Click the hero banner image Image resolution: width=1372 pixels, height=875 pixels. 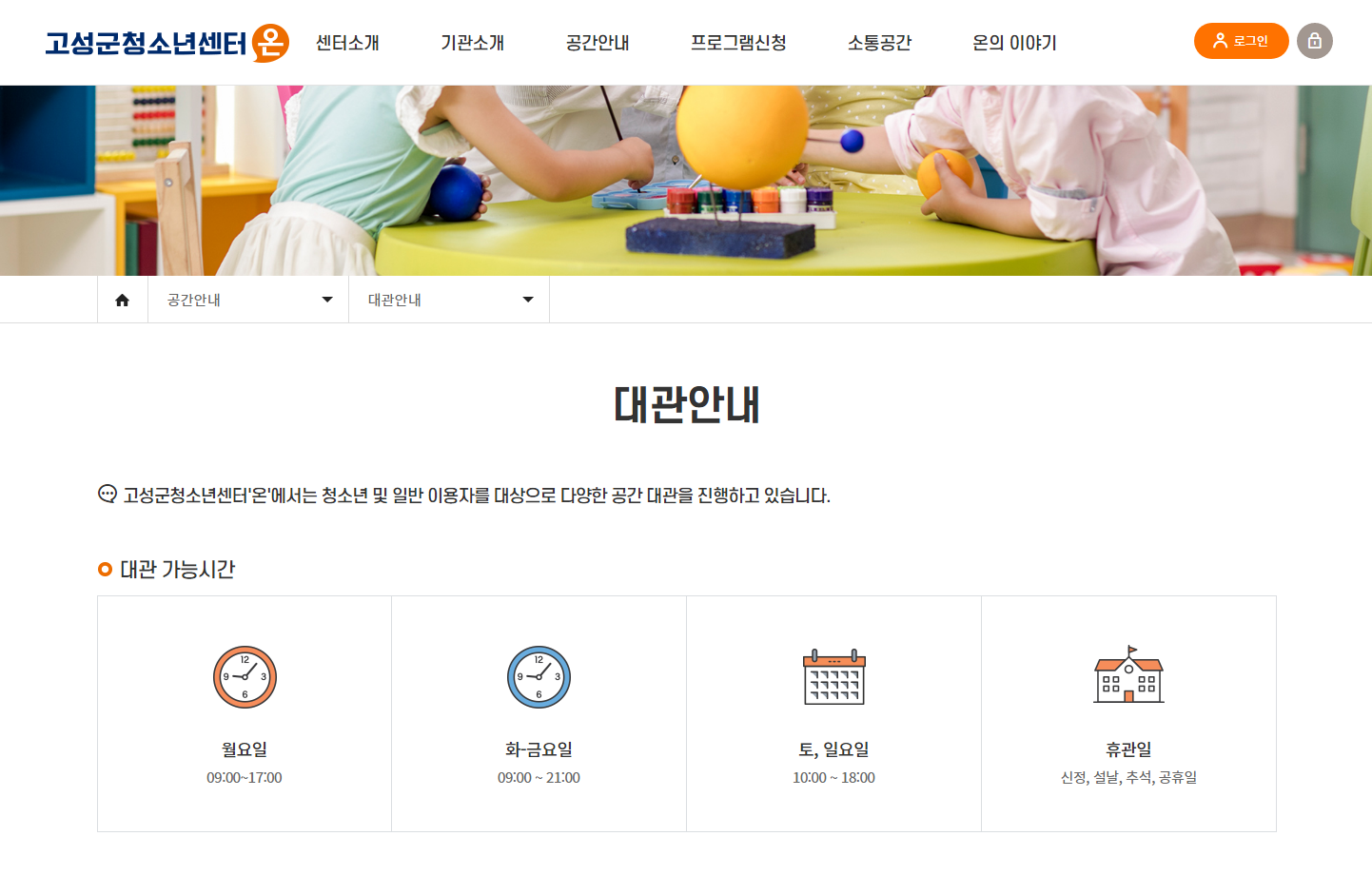point(686,181)
